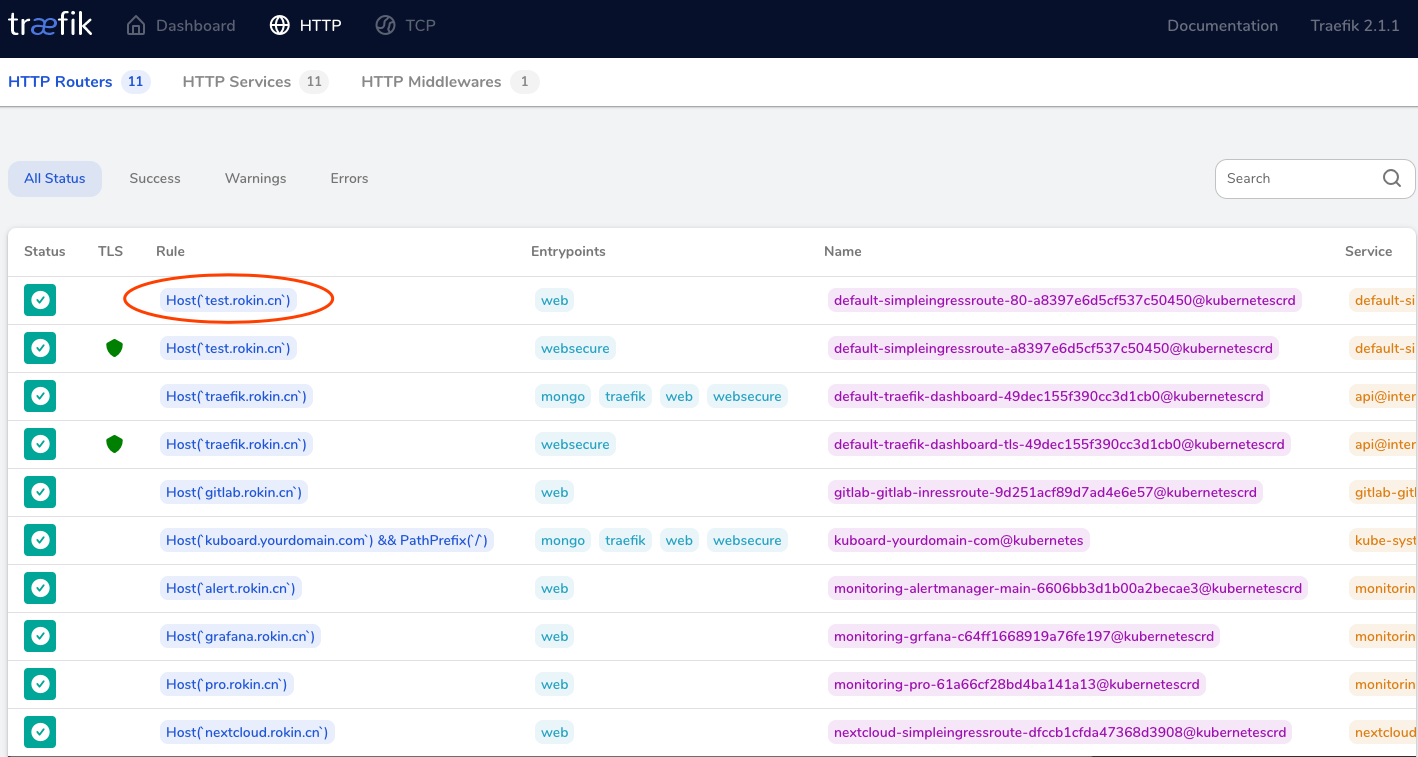Open the HTTP Middlewares tab
The width and height of the screenshot is (1418, 757).
click(x=431, y=82)
